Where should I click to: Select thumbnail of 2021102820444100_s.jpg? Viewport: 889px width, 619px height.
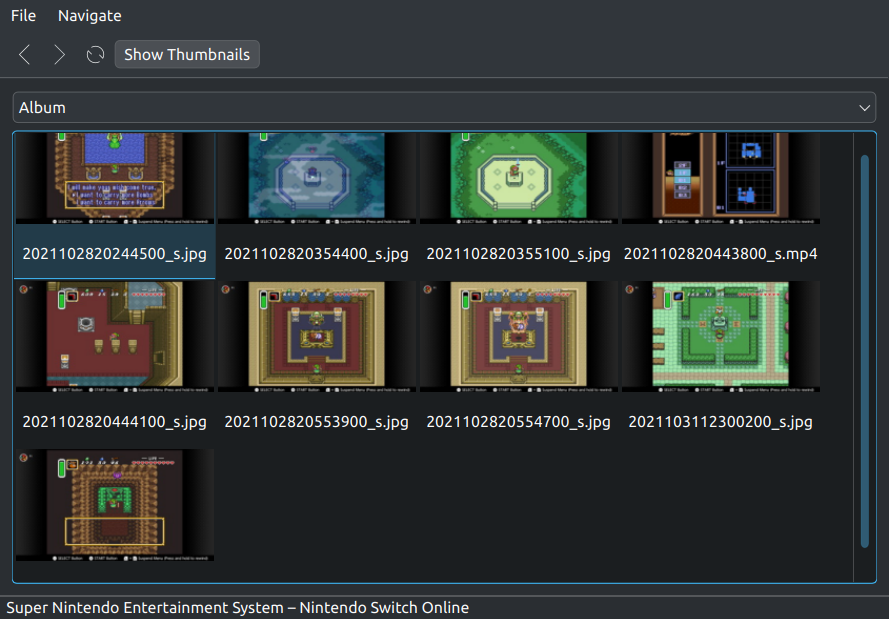pos(115,337)
